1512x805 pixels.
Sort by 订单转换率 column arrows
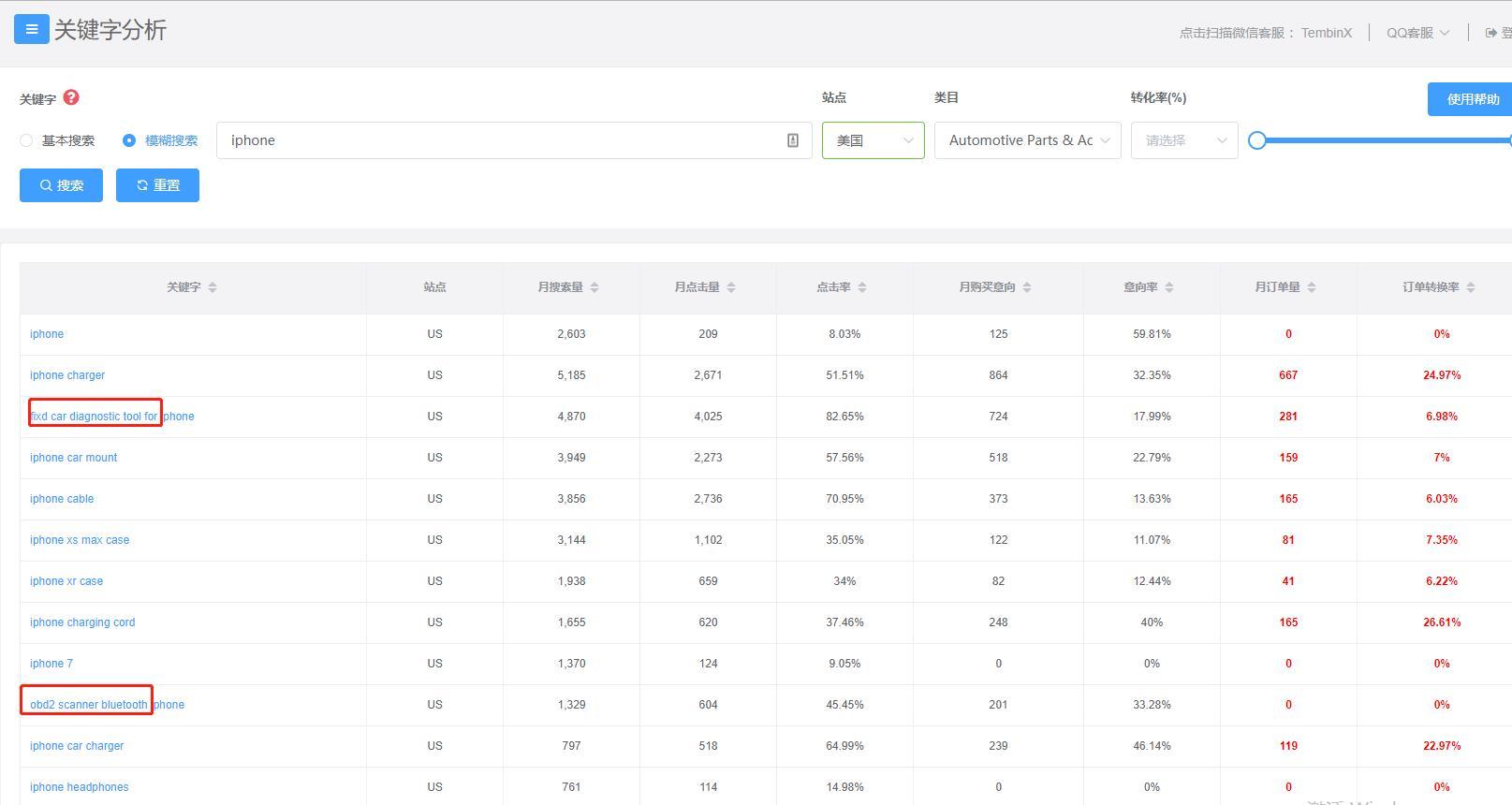tap(1471, 287)
